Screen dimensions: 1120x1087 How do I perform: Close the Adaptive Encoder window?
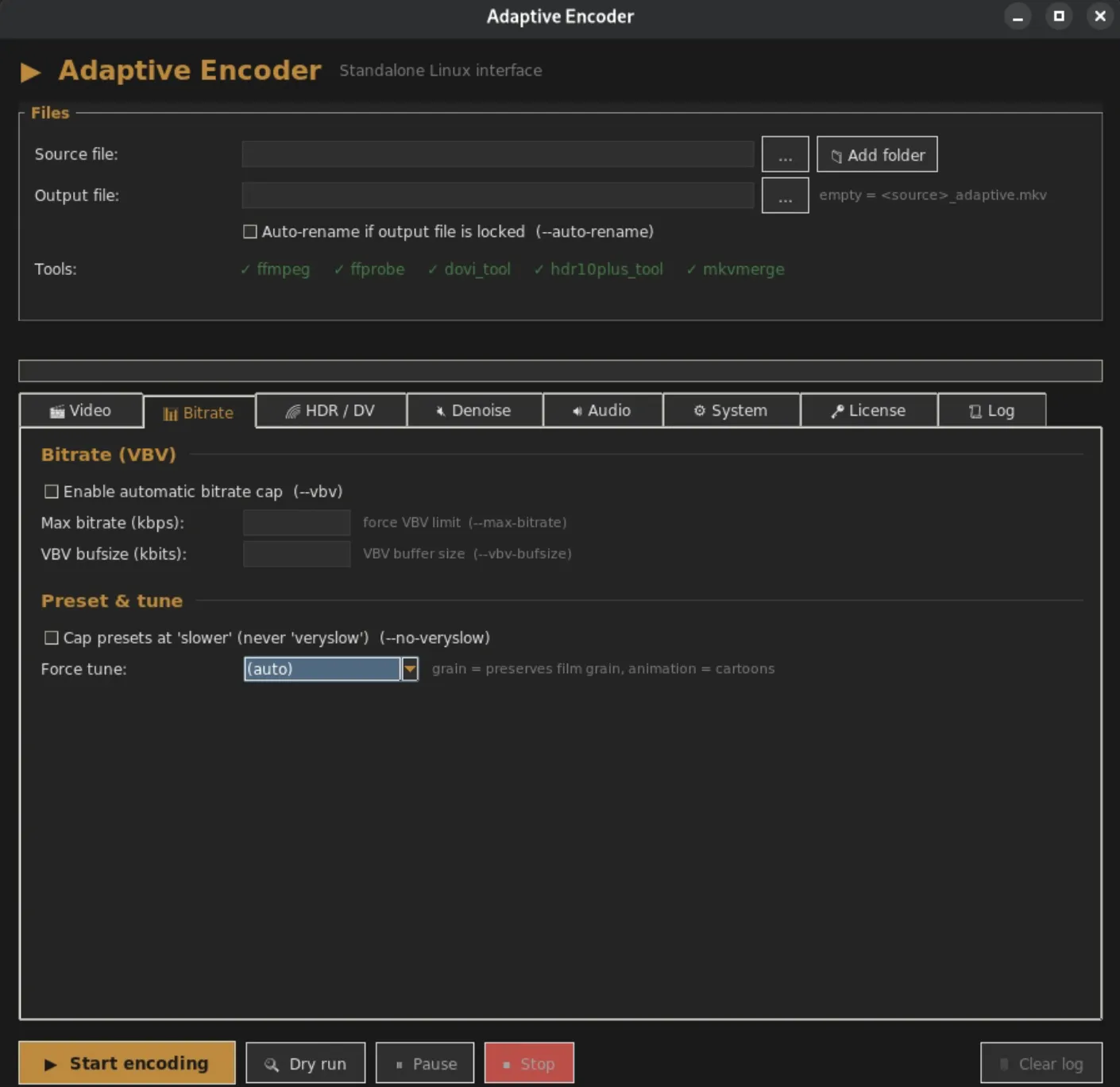(x=1100, y=16)
